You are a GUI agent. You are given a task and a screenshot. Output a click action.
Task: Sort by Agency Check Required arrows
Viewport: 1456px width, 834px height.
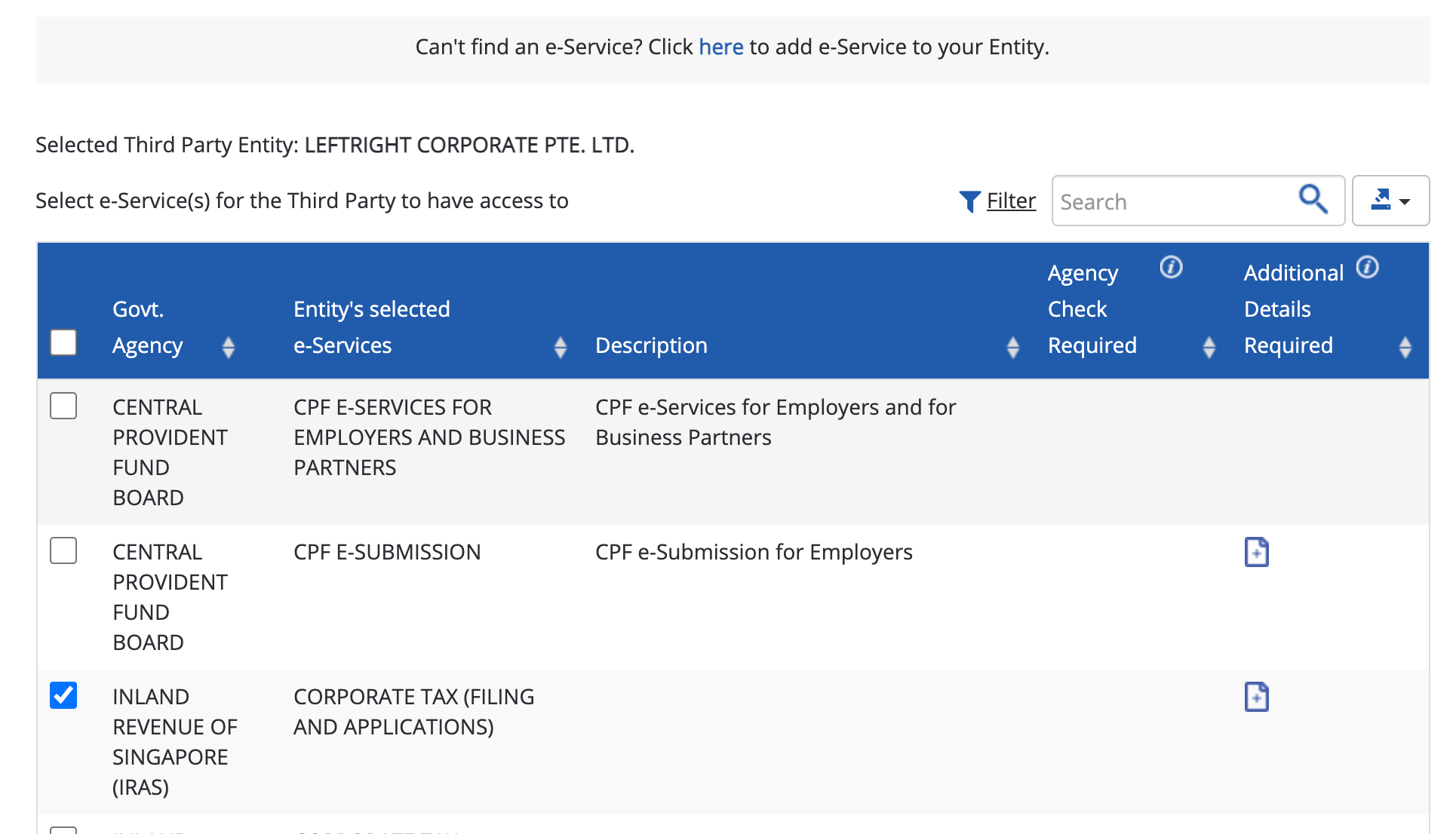pos(1209,348)
